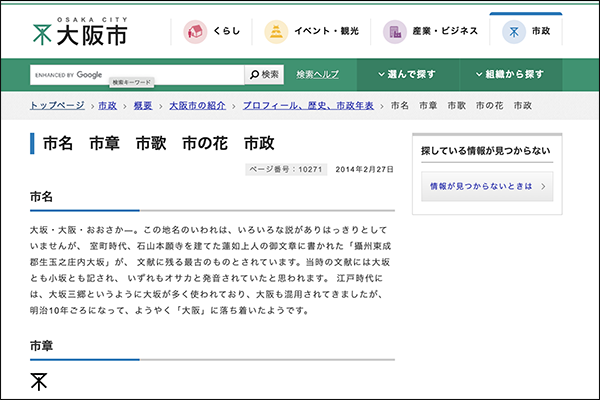The width and height of the screenshot is (600, 400).
Task: Open the イベント・観光 castle icon
Action: point(276,32)
